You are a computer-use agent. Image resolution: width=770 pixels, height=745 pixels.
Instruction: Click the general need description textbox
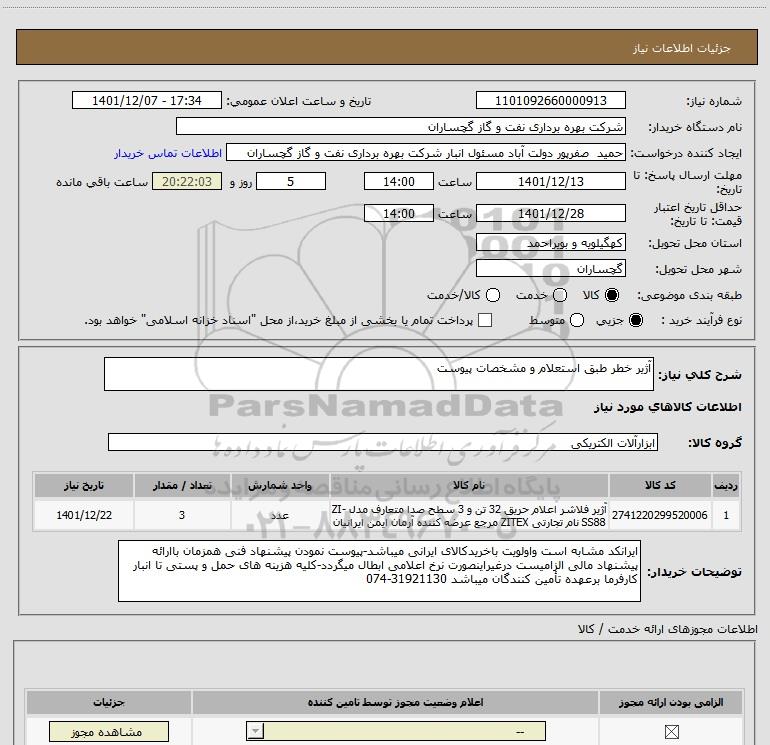click(x=379, y=374)
